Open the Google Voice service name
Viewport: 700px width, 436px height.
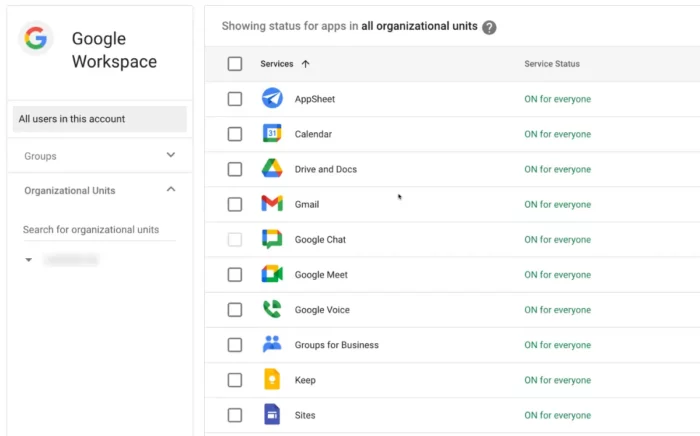322,310
